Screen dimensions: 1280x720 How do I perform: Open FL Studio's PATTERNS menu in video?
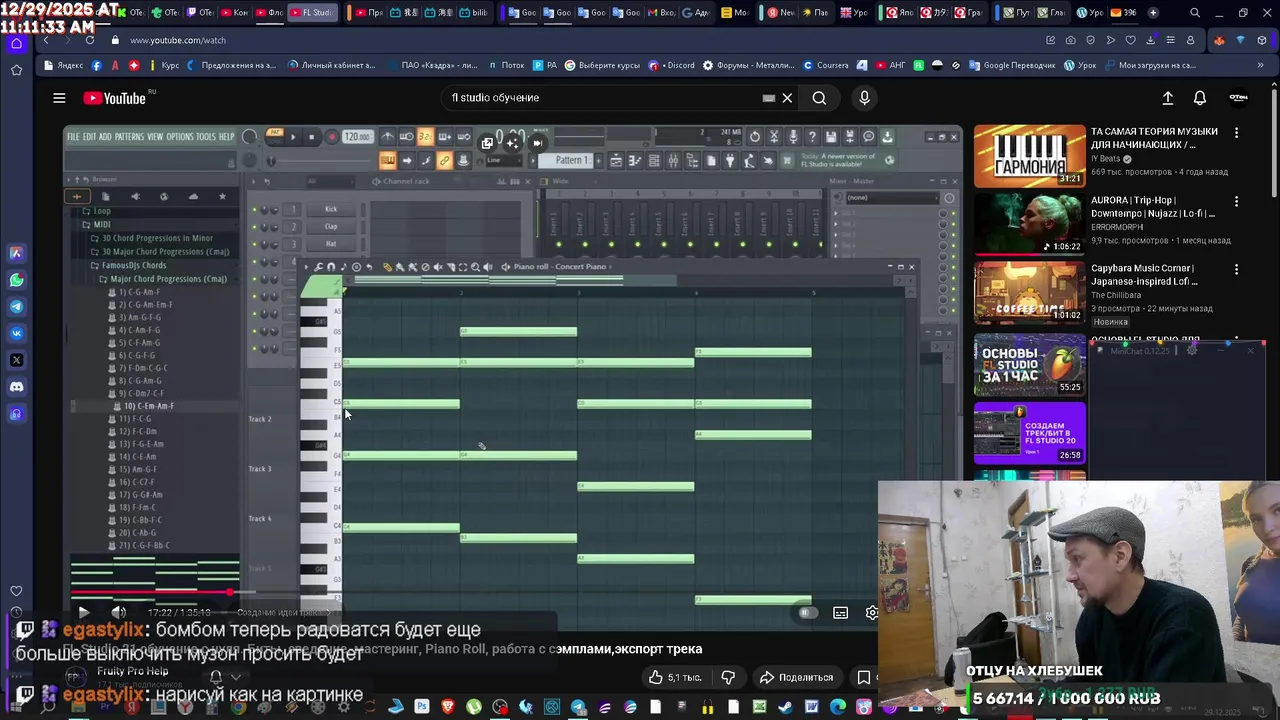point(129,137)
